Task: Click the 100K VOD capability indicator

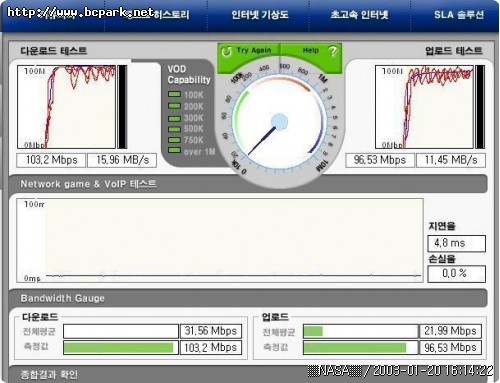Action: click(174, 95)
